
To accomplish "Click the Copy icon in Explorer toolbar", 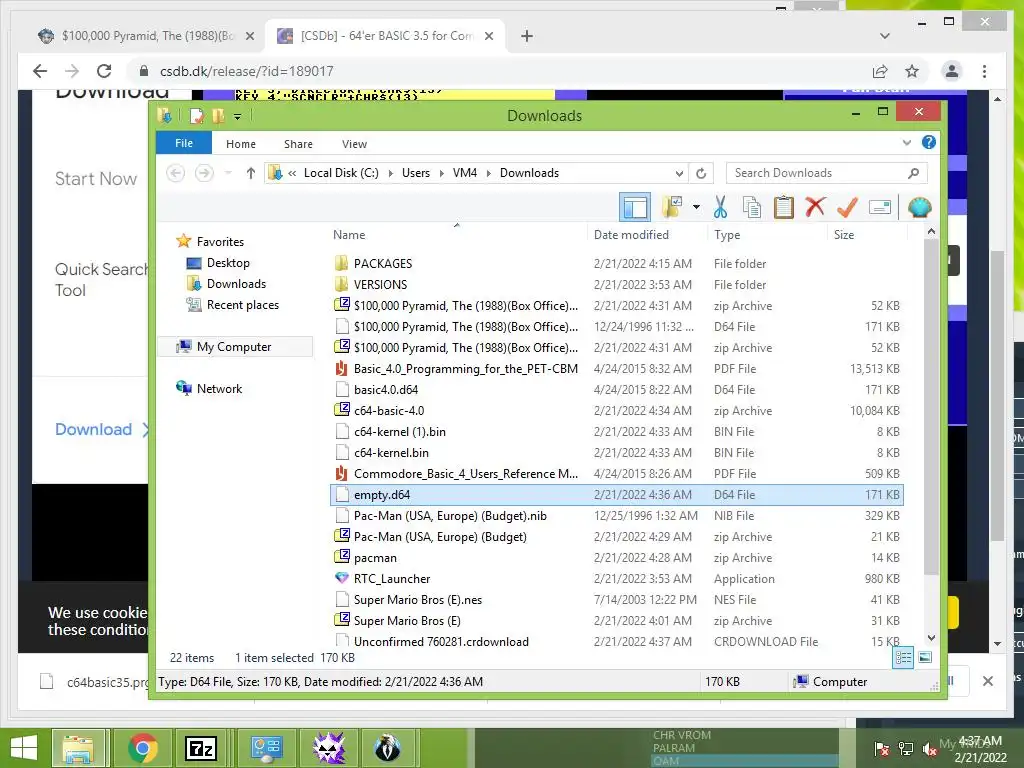I will (x=752, y=208).
